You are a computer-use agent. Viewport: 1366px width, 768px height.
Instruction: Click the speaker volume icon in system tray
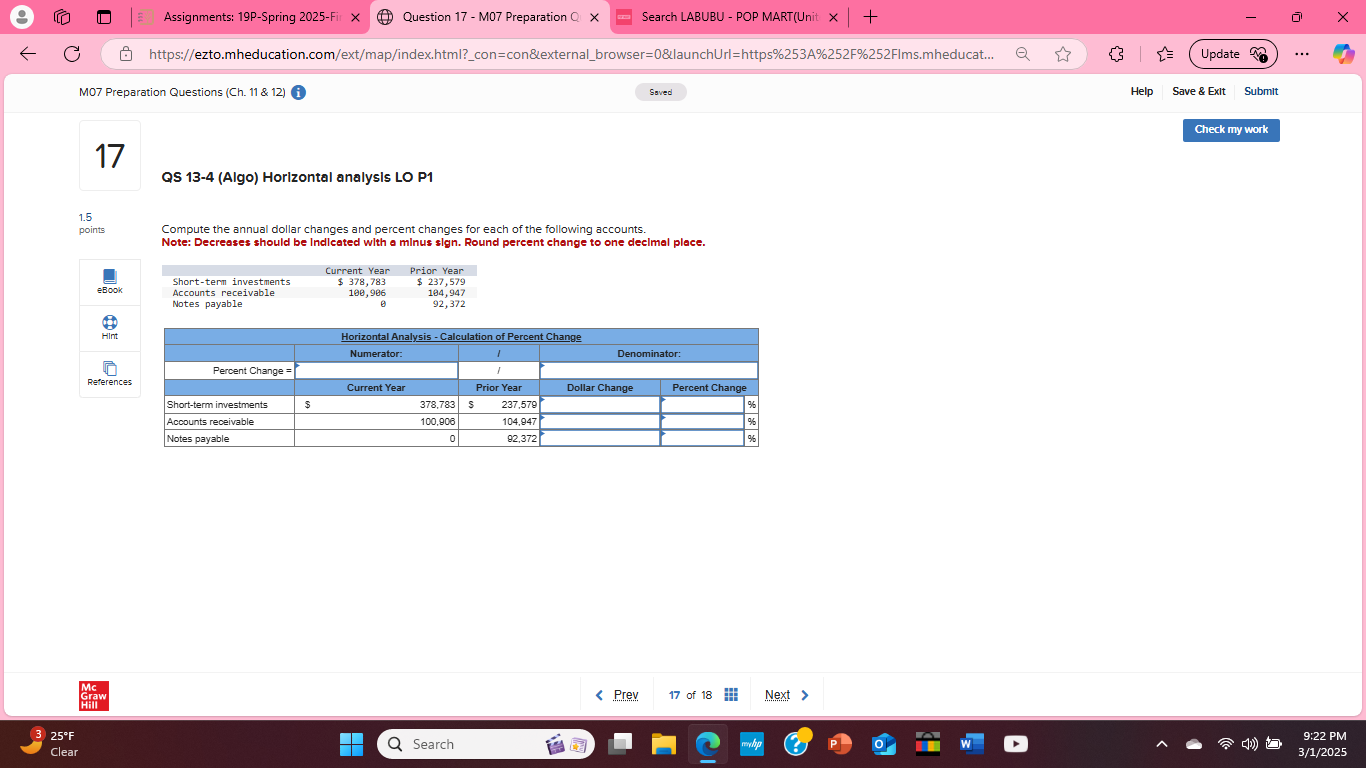1249,744
